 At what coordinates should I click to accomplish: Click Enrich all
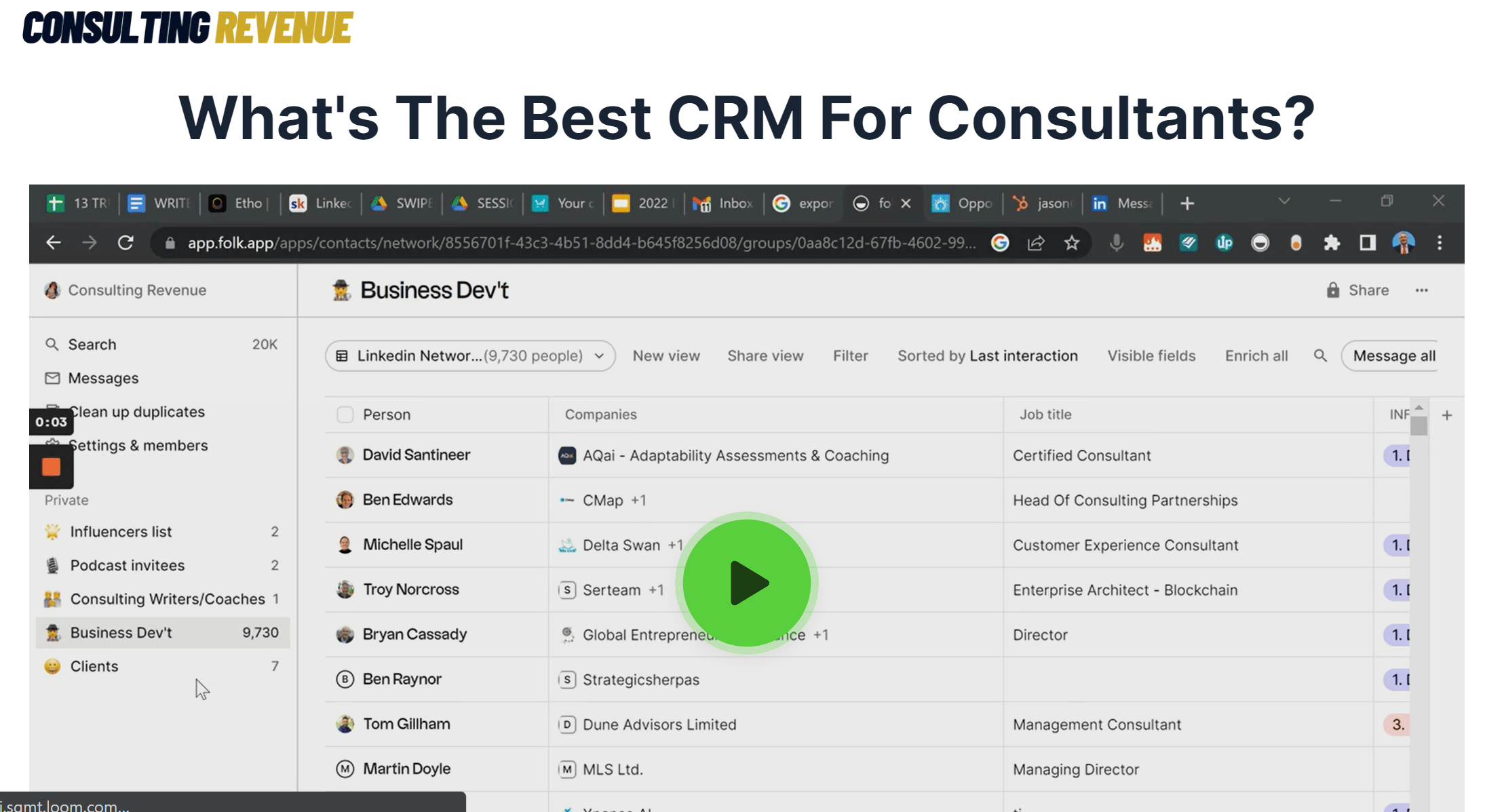[x=1256, y=355]
